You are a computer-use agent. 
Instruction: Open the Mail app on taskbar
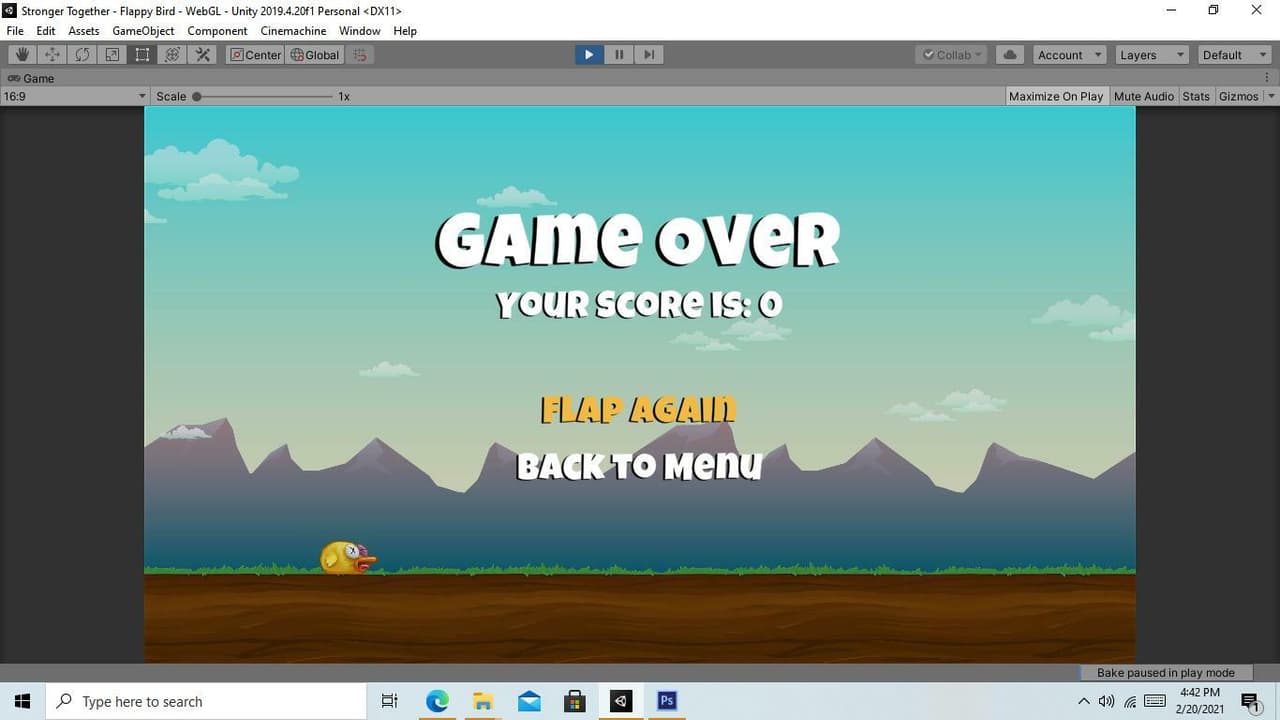[529, 701]
